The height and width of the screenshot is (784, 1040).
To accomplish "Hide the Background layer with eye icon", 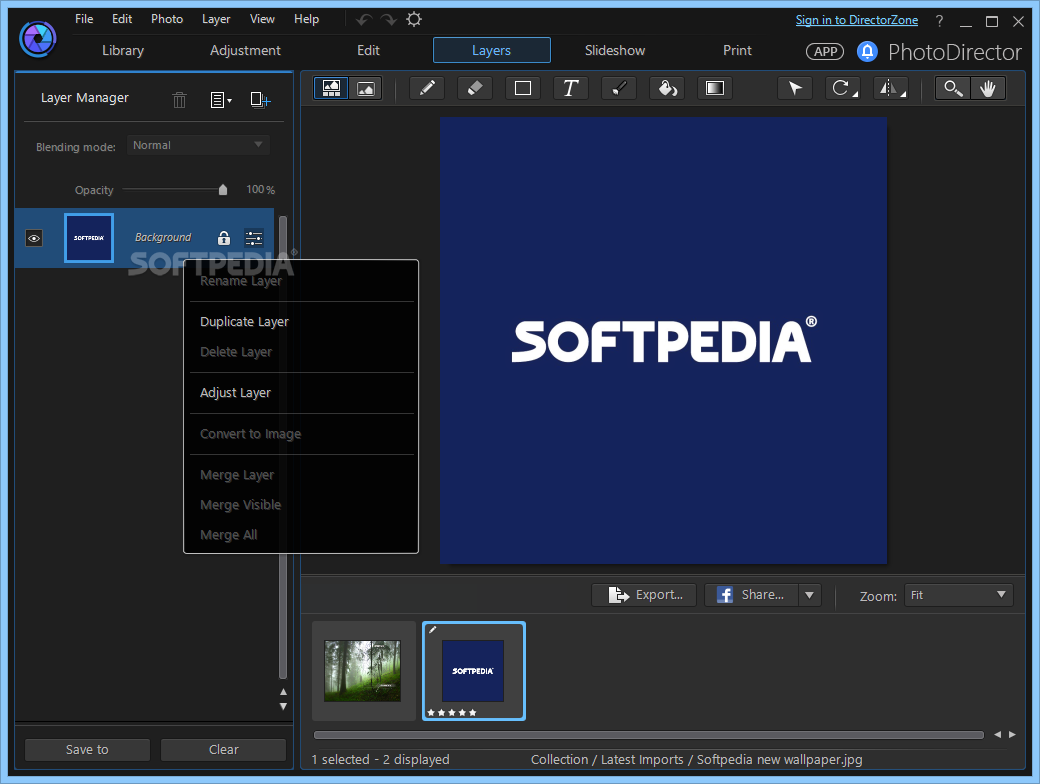I will coord(34,238).
